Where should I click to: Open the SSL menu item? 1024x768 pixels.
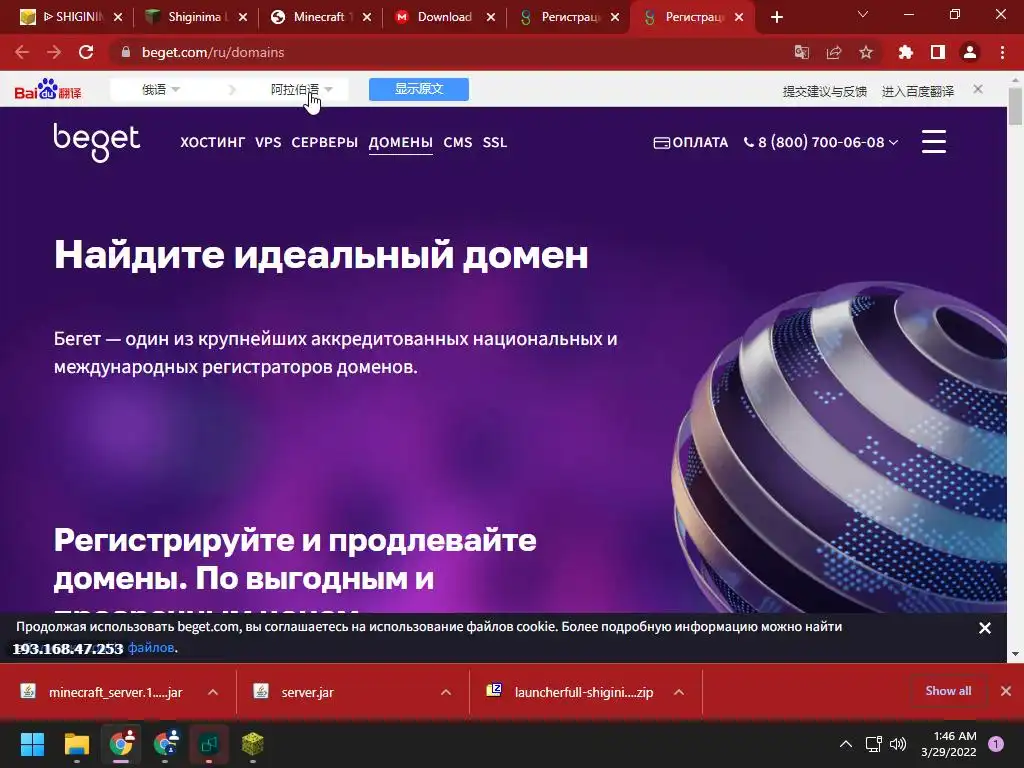point(495,142)
